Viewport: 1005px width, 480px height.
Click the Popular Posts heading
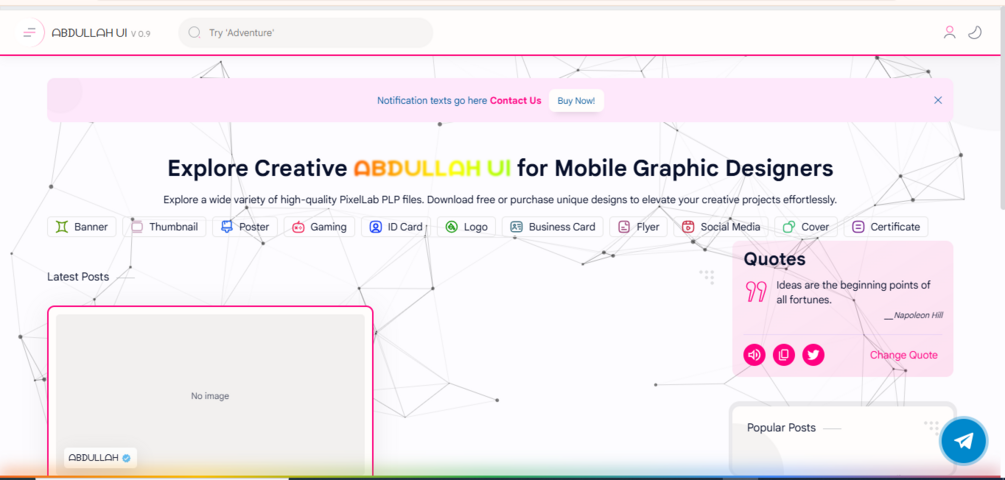click(781, 428)
